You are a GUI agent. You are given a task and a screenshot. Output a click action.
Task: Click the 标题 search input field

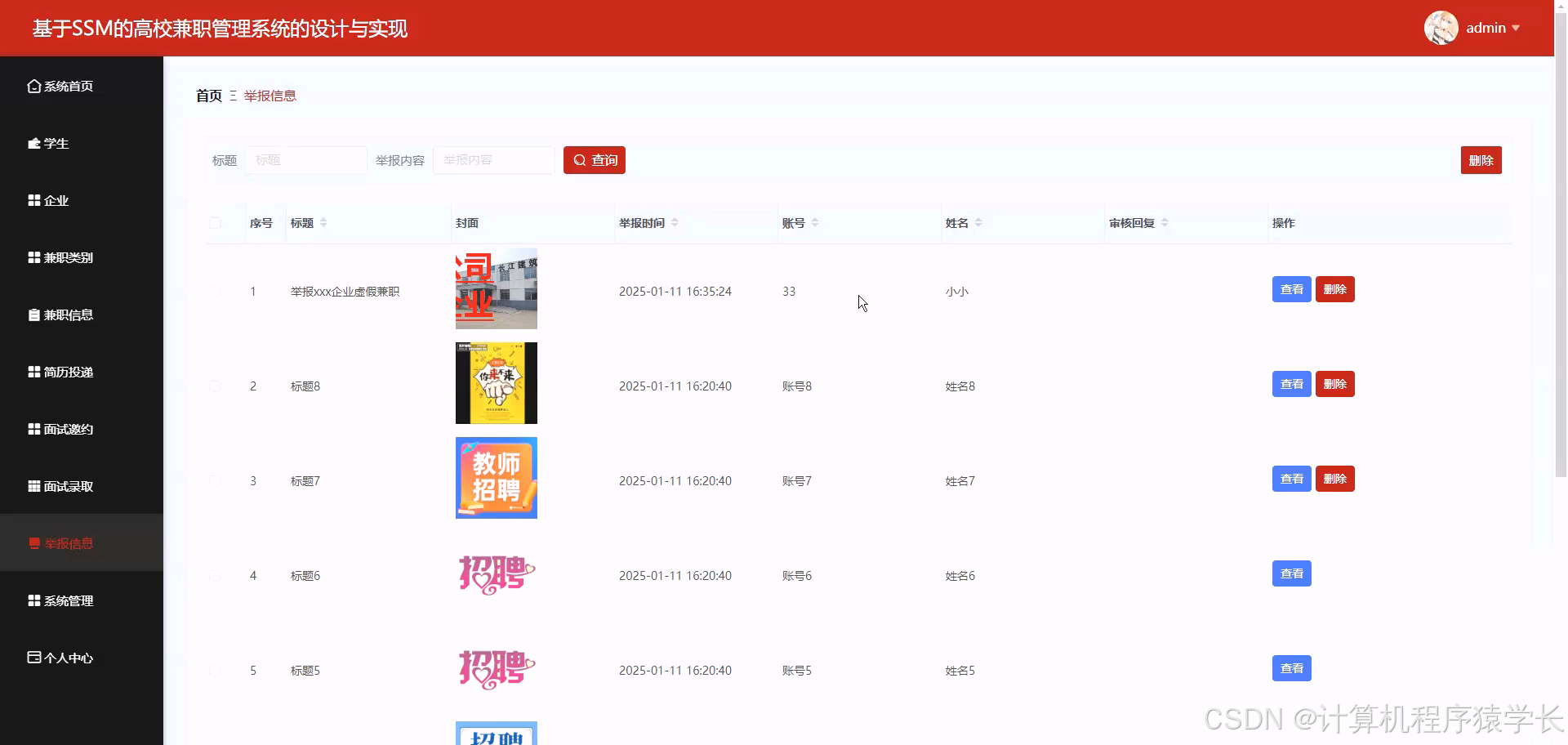[x=306, y=160]
